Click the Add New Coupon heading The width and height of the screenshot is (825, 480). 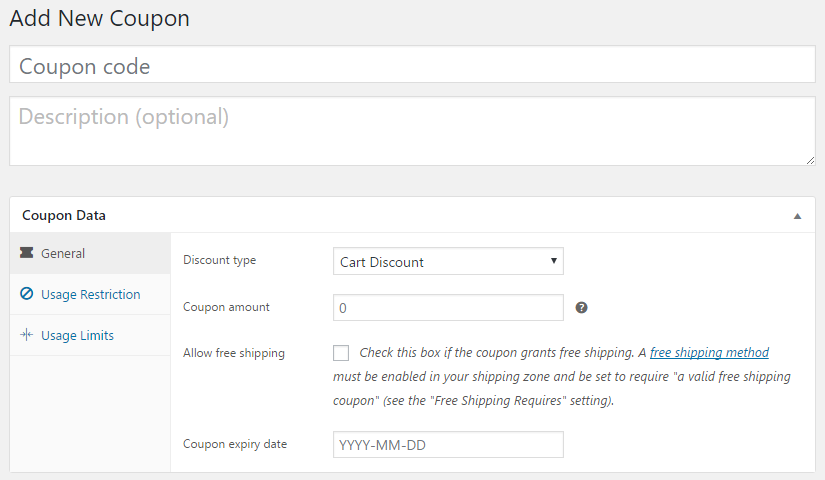tap(99, 18)
